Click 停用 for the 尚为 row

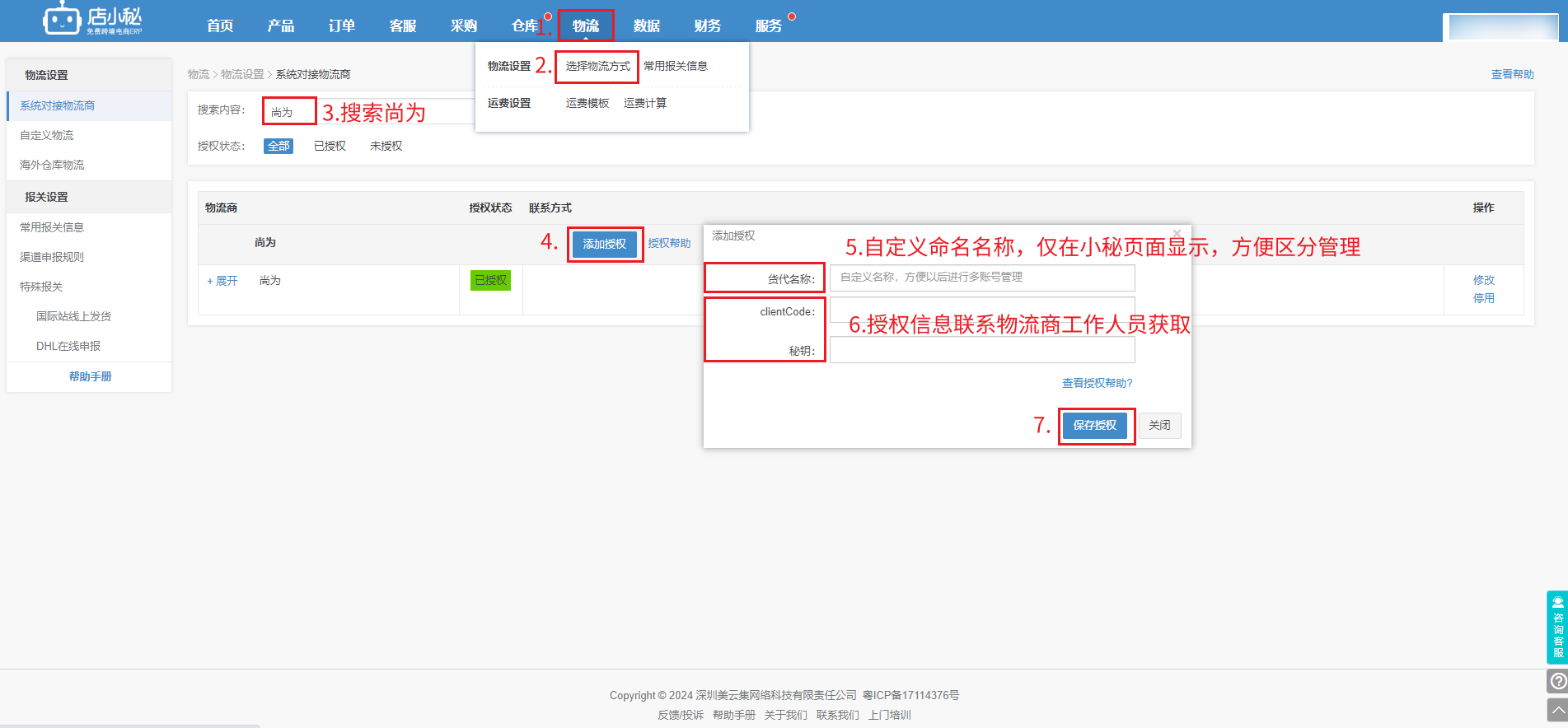1483,298
